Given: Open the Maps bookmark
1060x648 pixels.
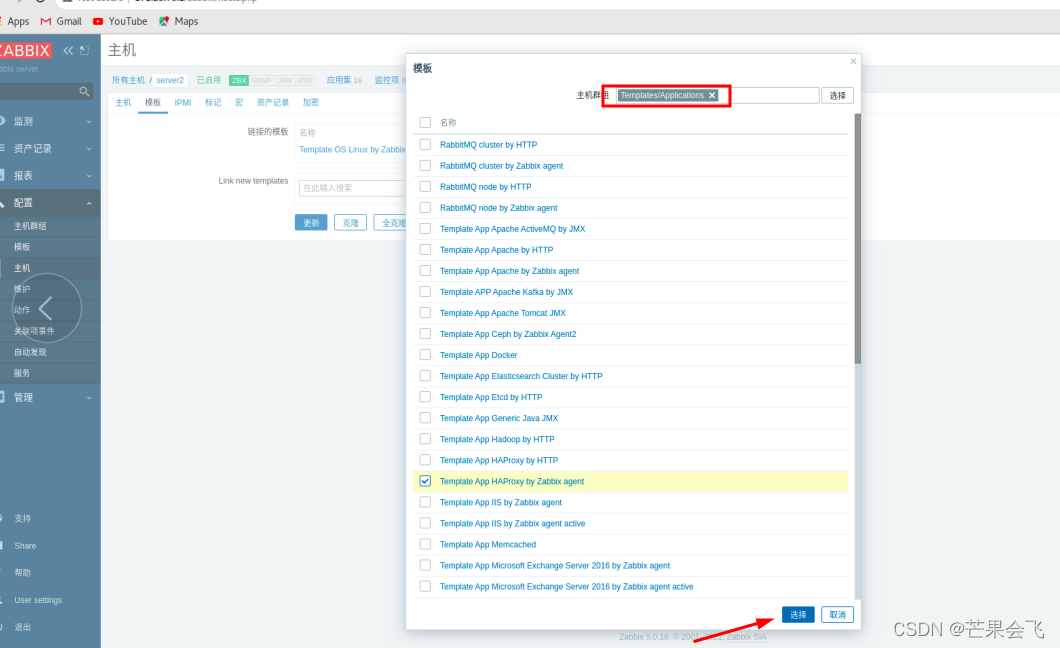Looking at the screenshot, I should point(178,22).
